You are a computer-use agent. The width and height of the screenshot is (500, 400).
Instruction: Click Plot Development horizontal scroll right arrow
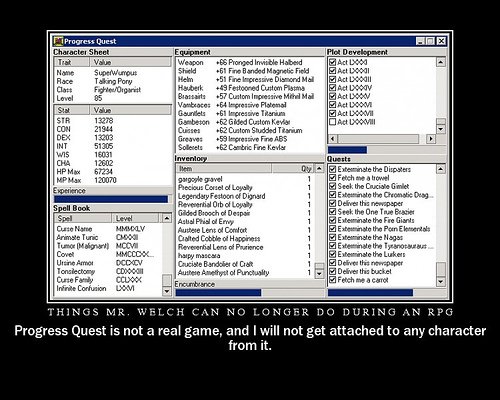coord(431,139)
